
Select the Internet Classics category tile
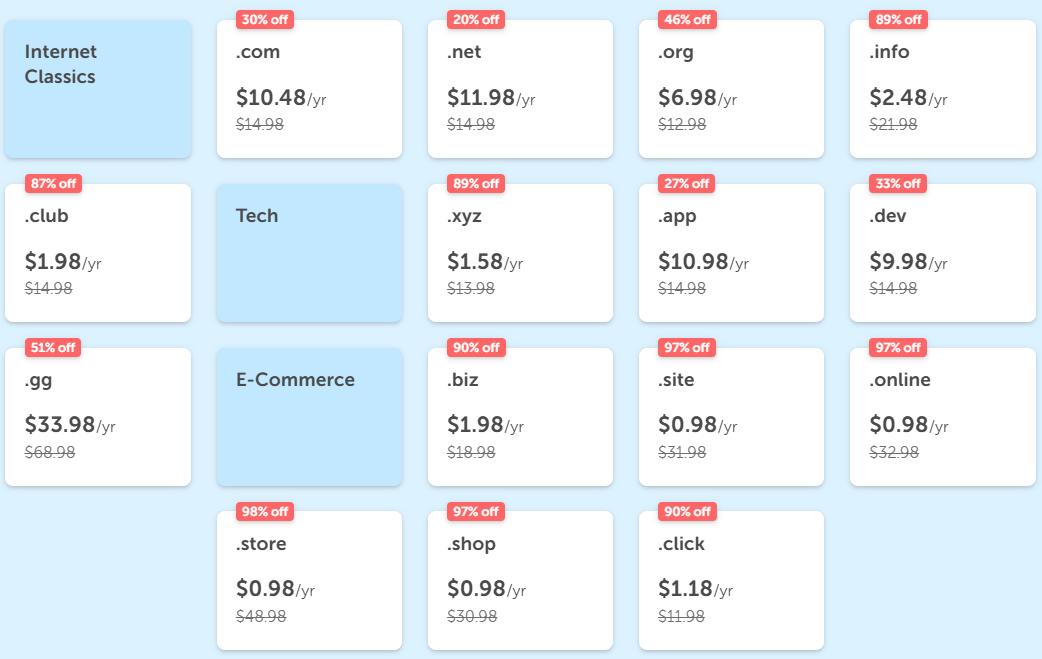pyautogui.click(x=97, y=89)
